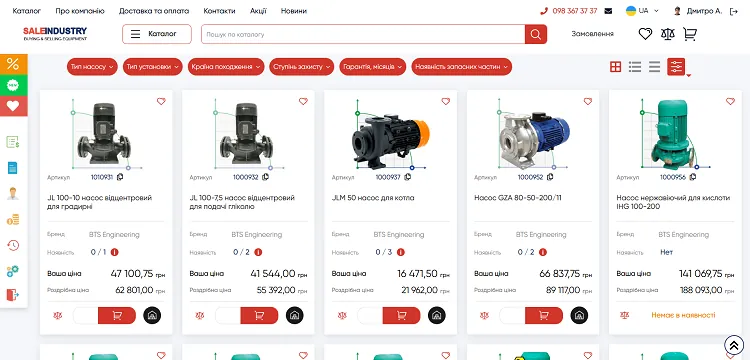750x360 pixels.
Task: Open the filter sliders settings button
Action: [676, 67]
